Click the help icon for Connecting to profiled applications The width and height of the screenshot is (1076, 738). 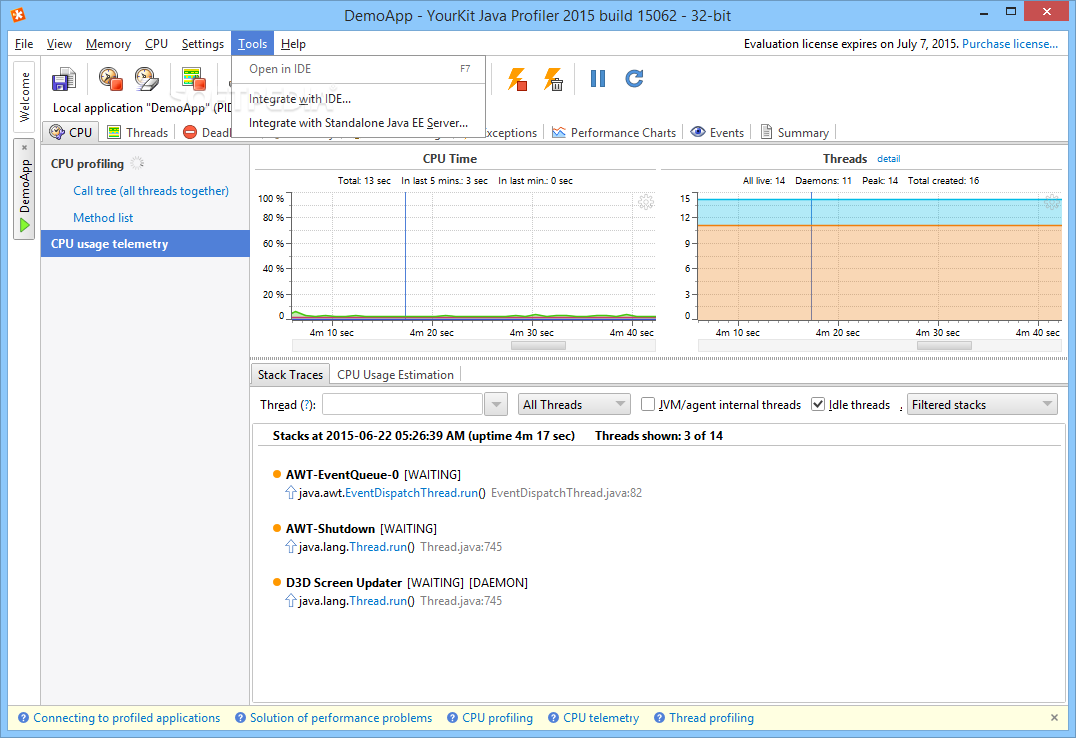[23, 717]
